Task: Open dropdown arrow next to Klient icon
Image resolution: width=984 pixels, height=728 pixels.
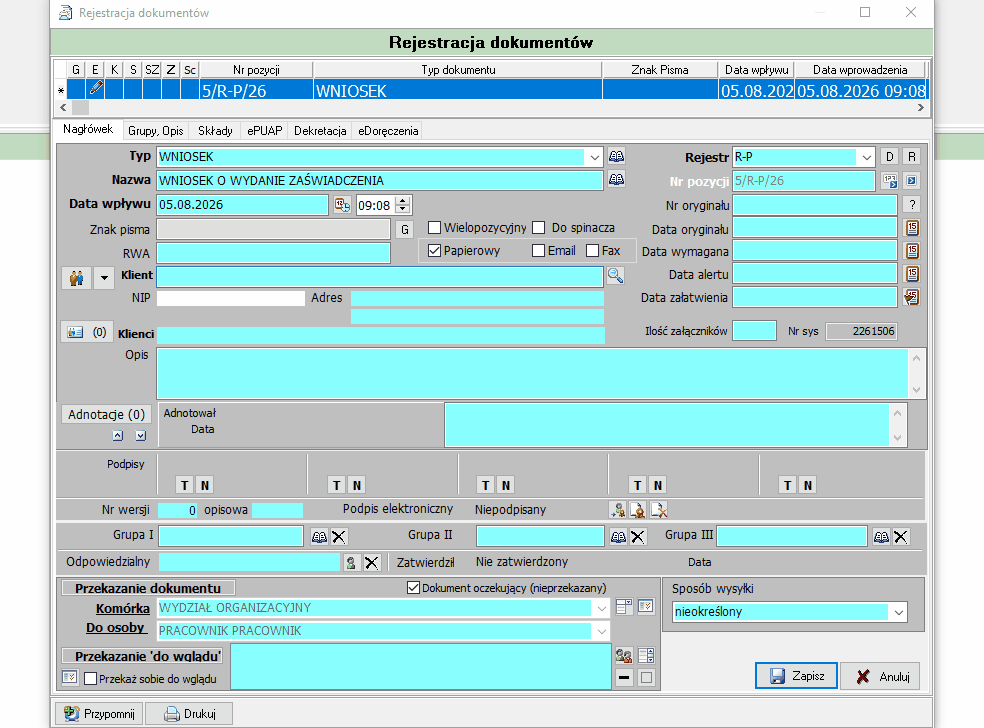Action: (104, 277)
